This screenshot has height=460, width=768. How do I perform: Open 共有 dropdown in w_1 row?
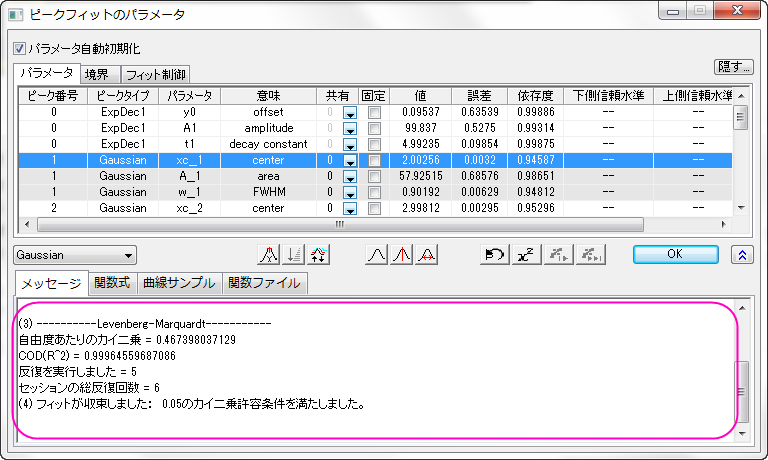pos(350,193)
